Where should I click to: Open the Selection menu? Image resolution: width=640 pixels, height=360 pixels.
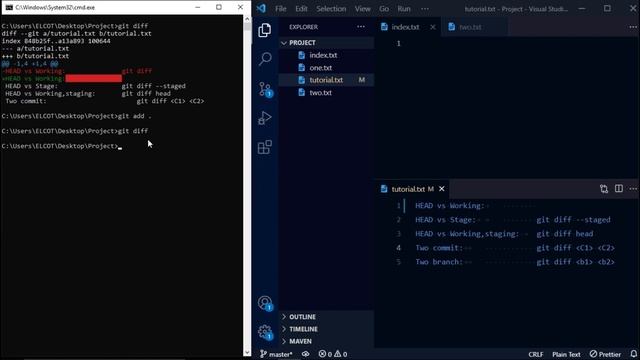click(x=331, y=9)
